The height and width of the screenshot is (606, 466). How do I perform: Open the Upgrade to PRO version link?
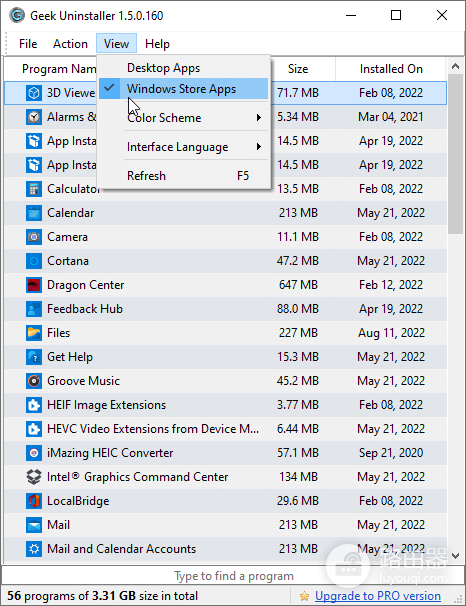(378, 596)
